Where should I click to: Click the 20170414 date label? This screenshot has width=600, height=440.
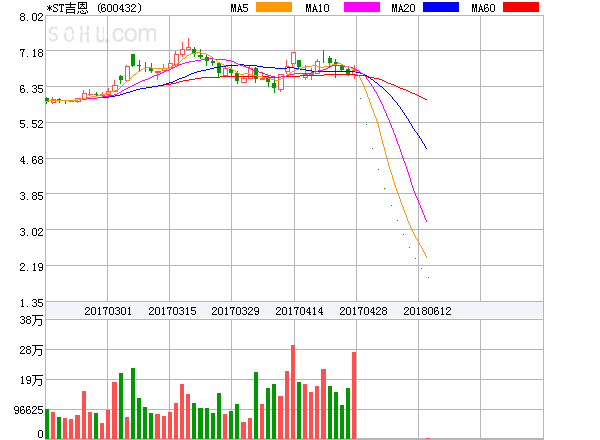tap(299, 311)
